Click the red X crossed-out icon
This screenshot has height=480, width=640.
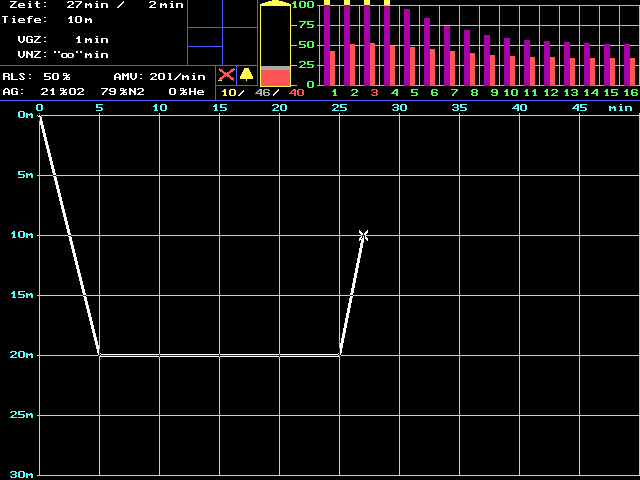click(x=227, y=75)
